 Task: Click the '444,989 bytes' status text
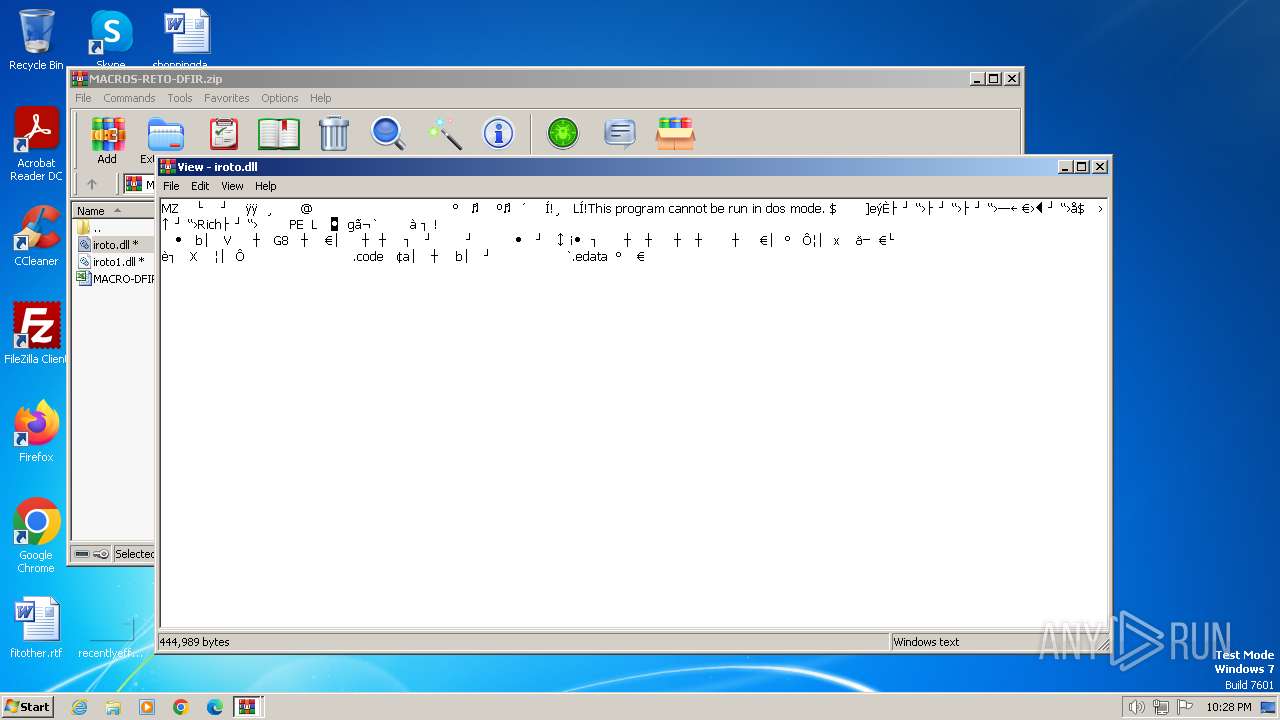pos(195,642)
